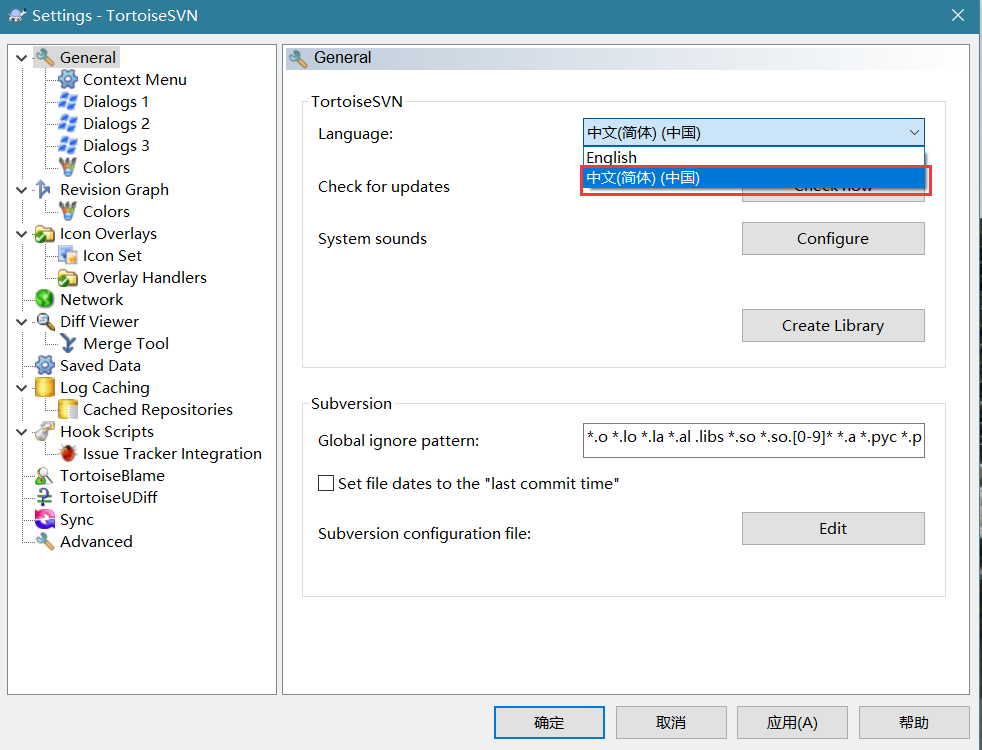Click the Configure system sounds button

pyautogui.click(x=833, y=239)
